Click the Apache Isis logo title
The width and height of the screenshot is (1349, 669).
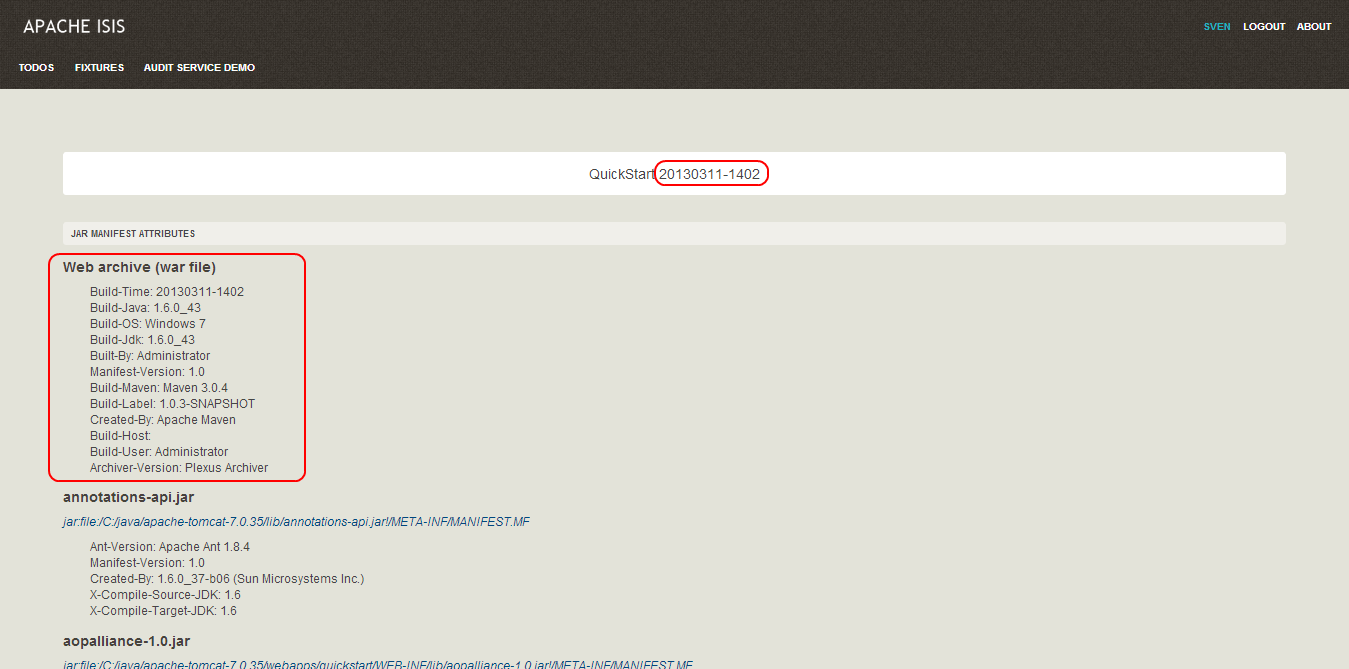(x=74, y=27)
